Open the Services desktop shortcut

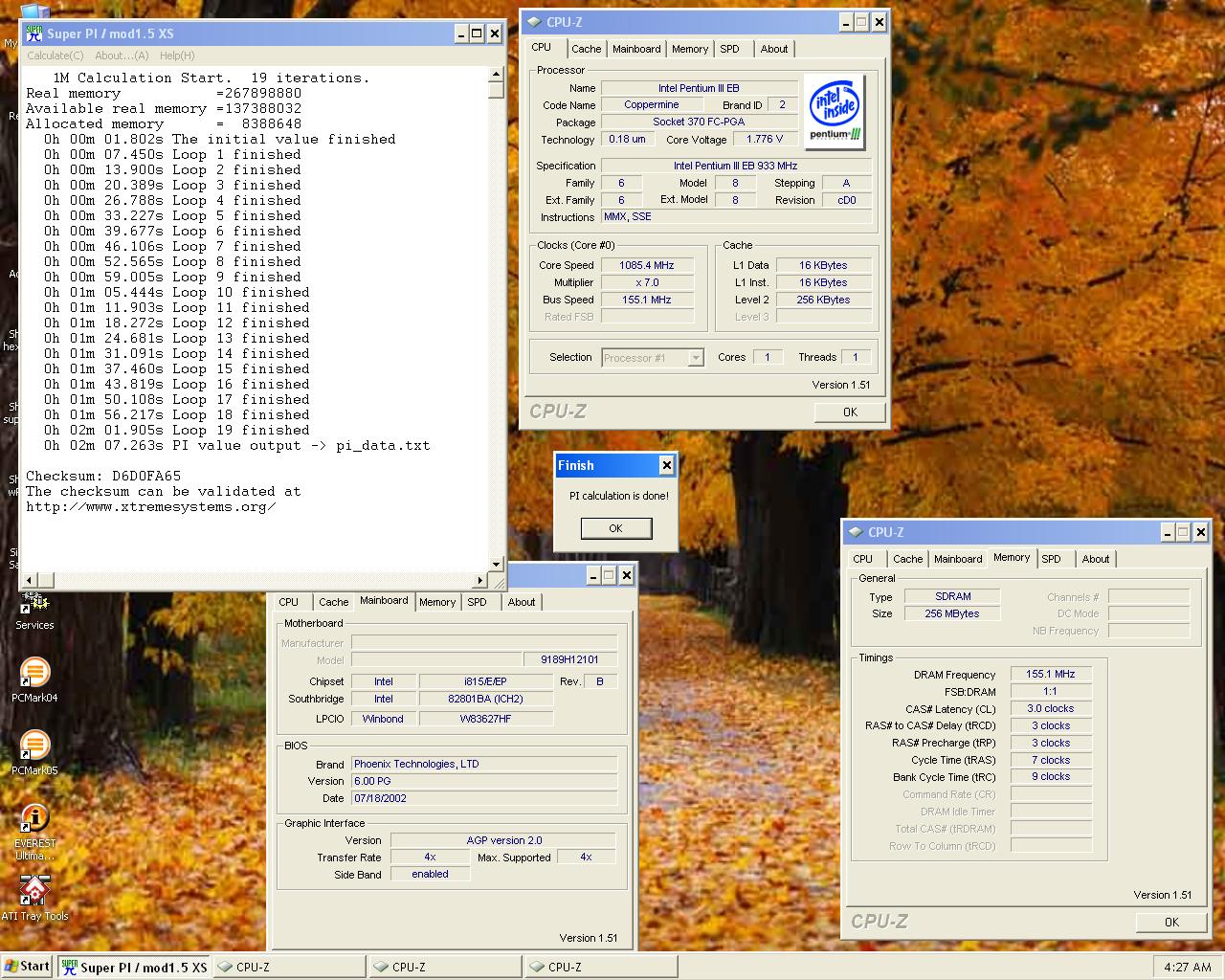coord(34,610)
